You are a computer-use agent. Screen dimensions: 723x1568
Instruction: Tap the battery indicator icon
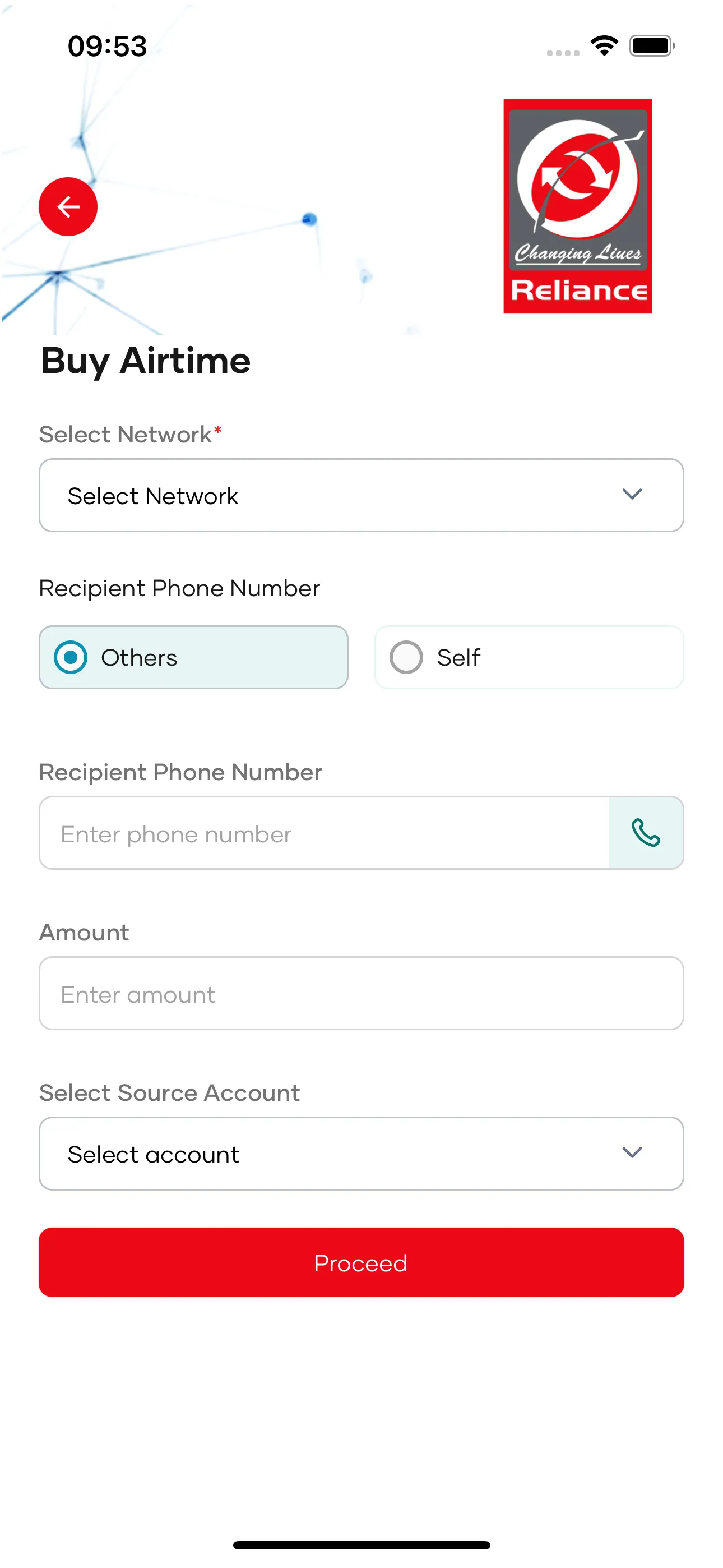click(x=652, y=45)
